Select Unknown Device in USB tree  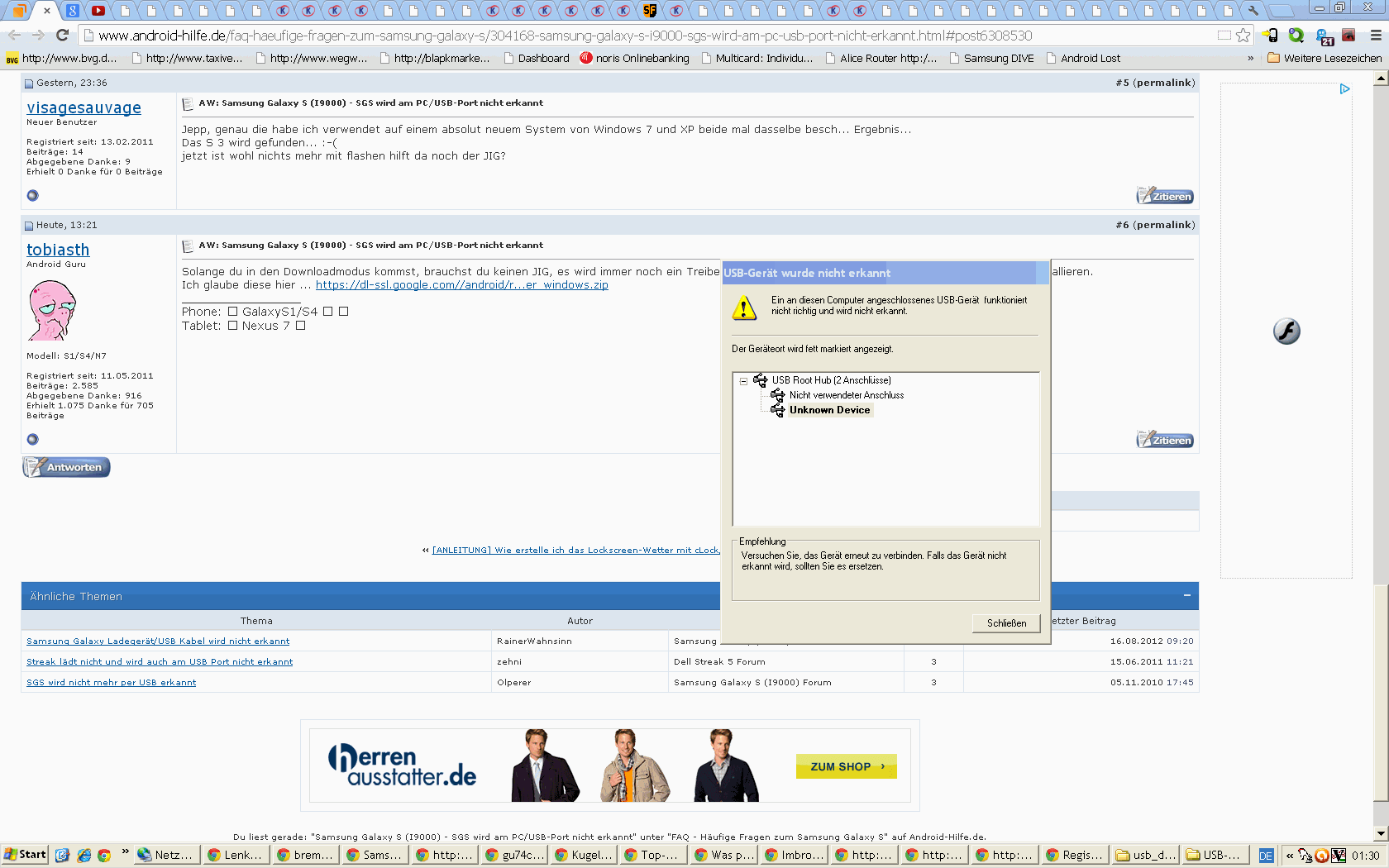[829, 410]
